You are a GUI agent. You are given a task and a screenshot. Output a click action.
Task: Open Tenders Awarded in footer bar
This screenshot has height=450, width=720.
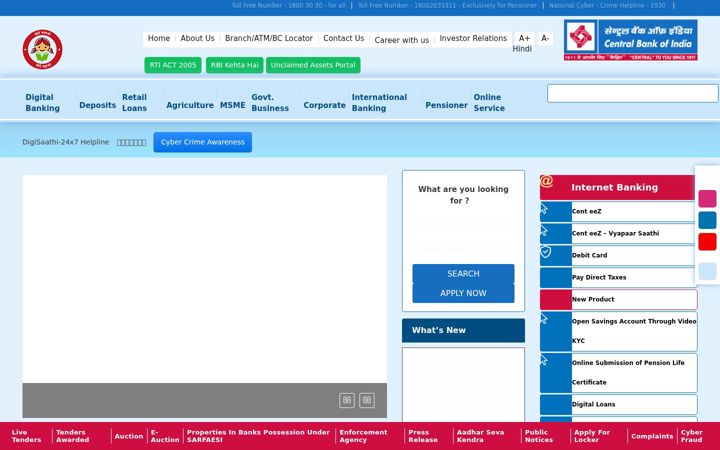pyautogui.click(x=73, y=436)
